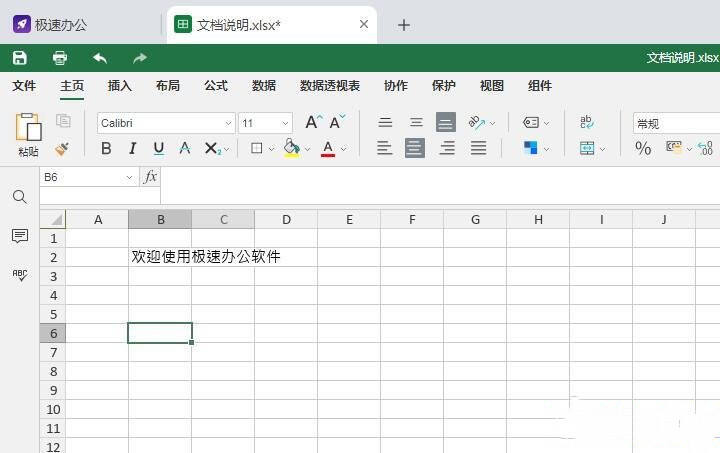Image resolution: width=720 pixels, height=453 pixels.
Task: Click the percent style icon
Action: [x=643, y=148]
